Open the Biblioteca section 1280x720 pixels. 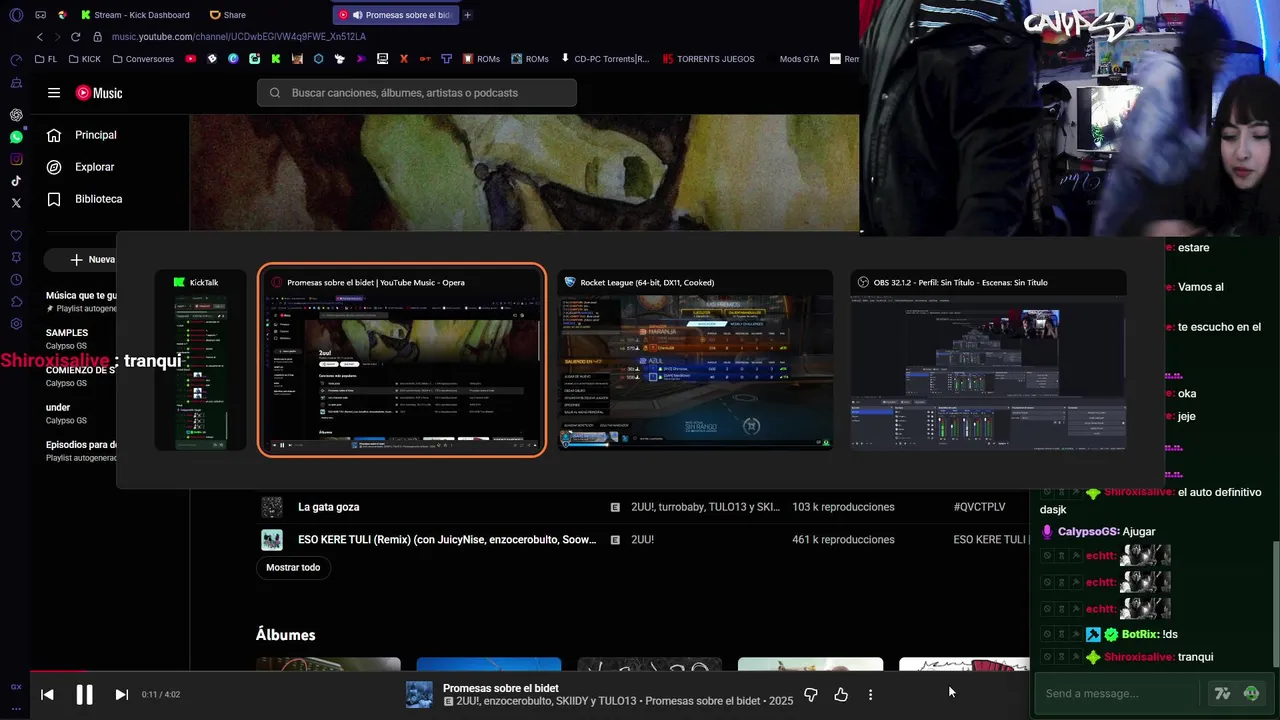click(85, 199)
